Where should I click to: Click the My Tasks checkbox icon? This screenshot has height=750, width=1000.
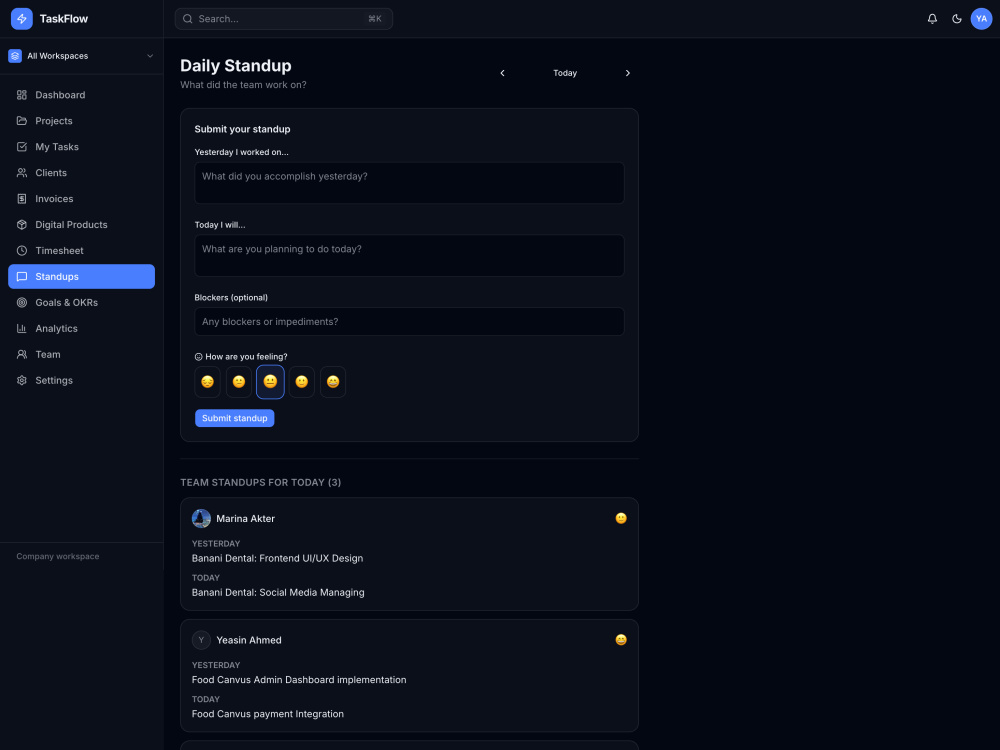(x=22, y=147)
